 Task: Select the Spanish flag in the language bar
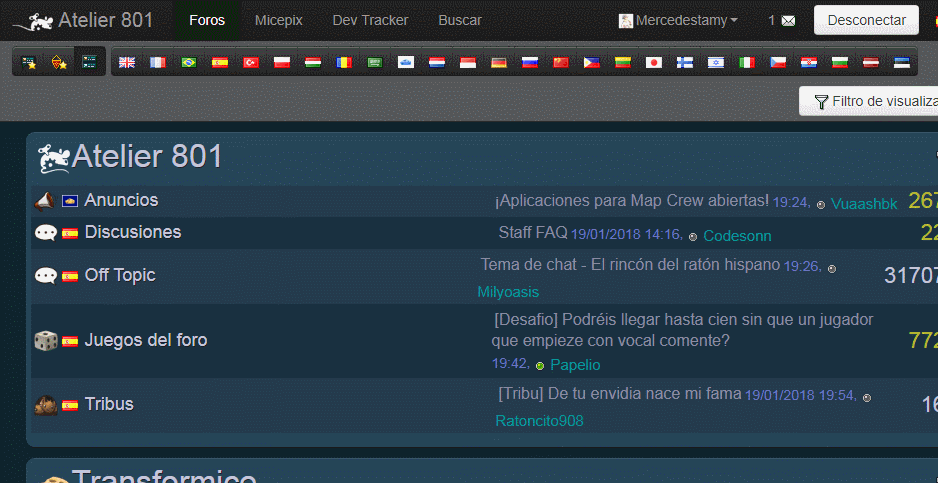coord(220,62)
